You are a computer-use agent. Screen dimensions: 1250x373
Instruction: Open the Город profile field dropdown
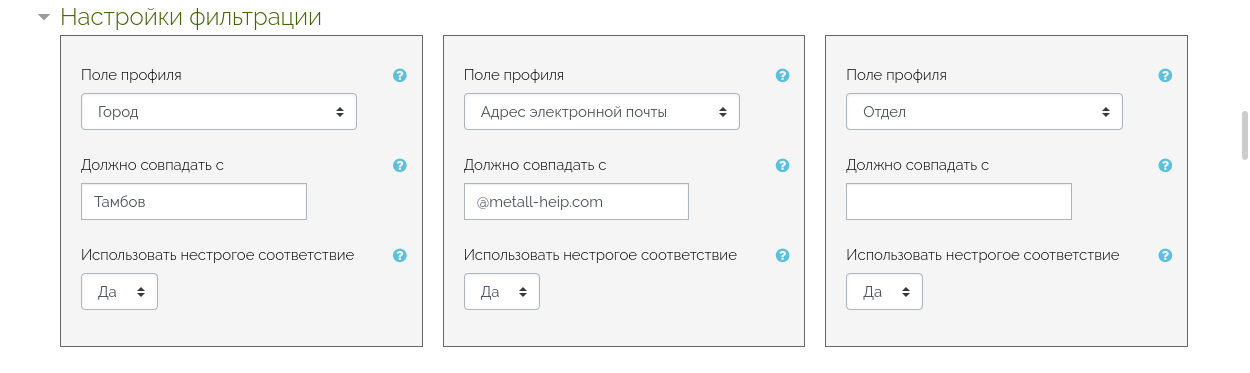click(x=219, y=112)
